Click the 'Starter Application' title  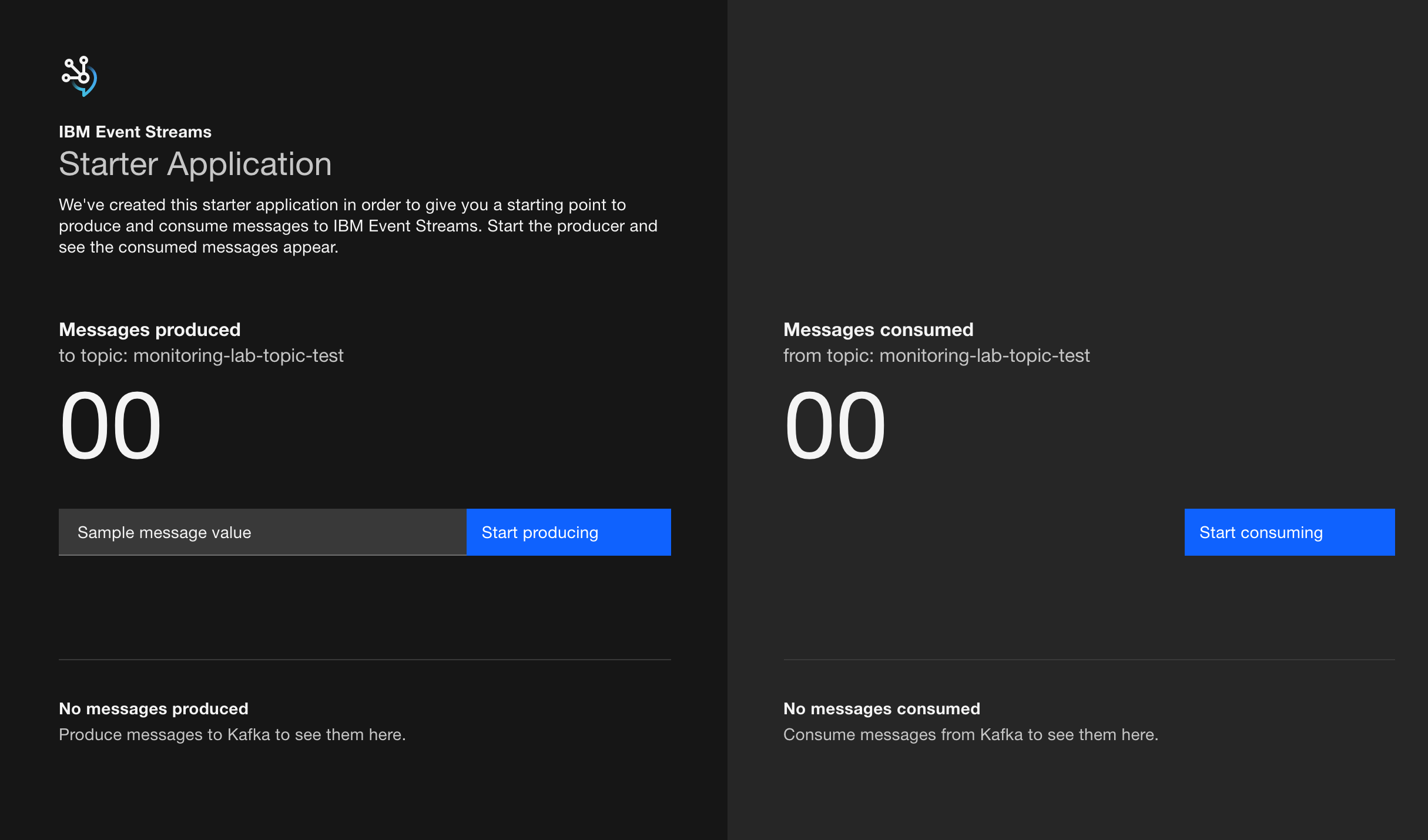[x=195, y=164]
